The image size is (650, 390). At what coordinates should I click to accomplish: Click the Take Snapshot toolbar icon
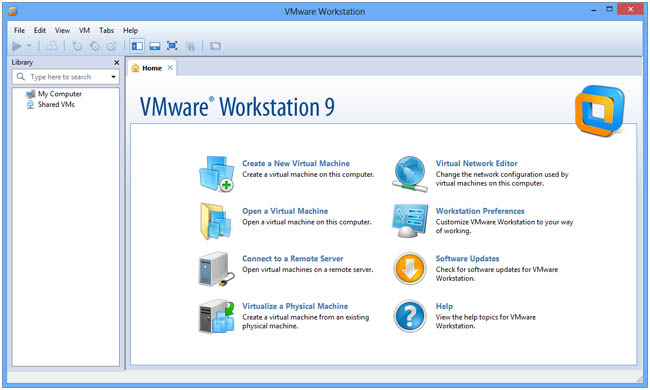(x=77, y=46)
